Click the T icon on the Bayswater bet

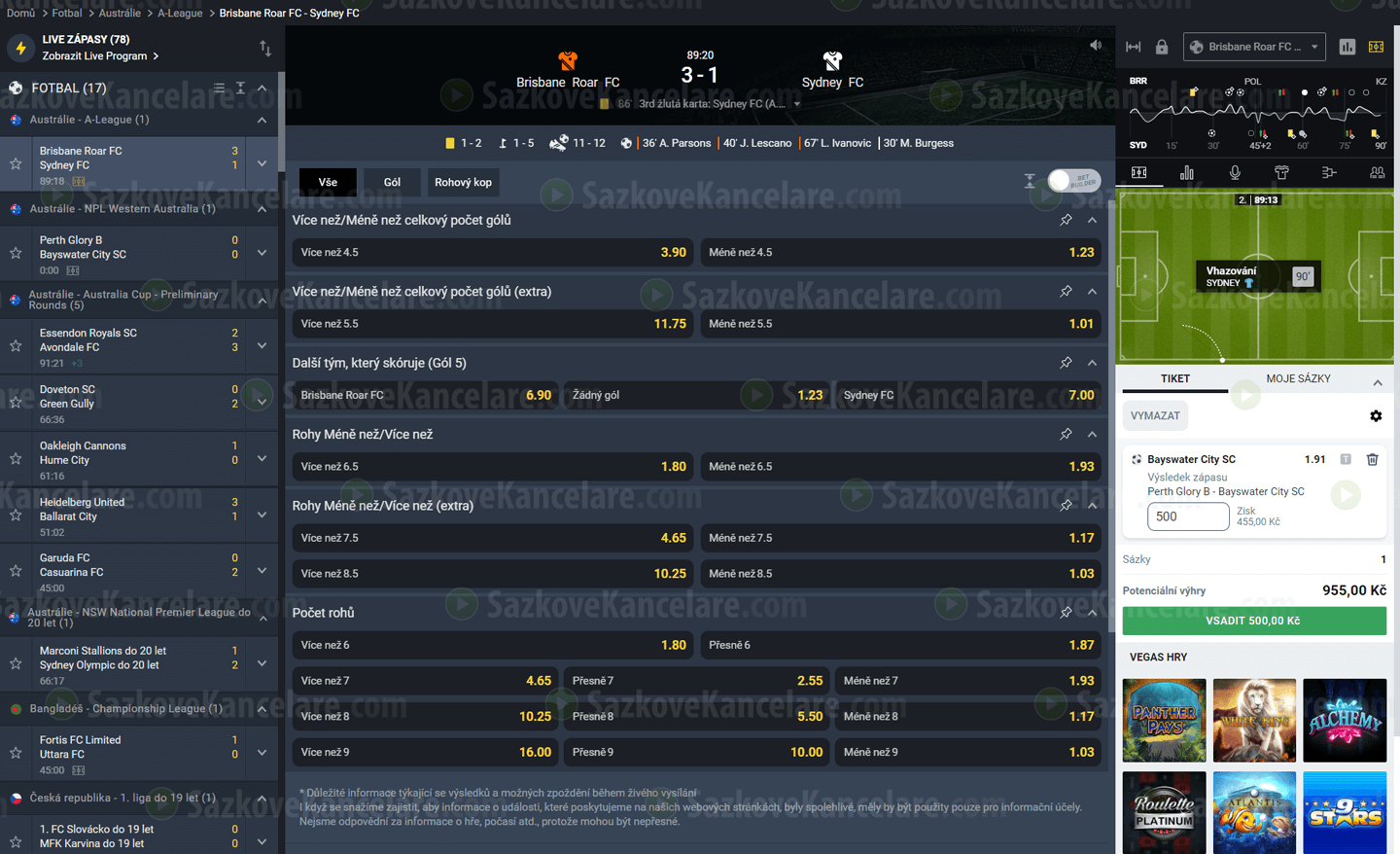pyautogui.click(x=1346, y=459)
